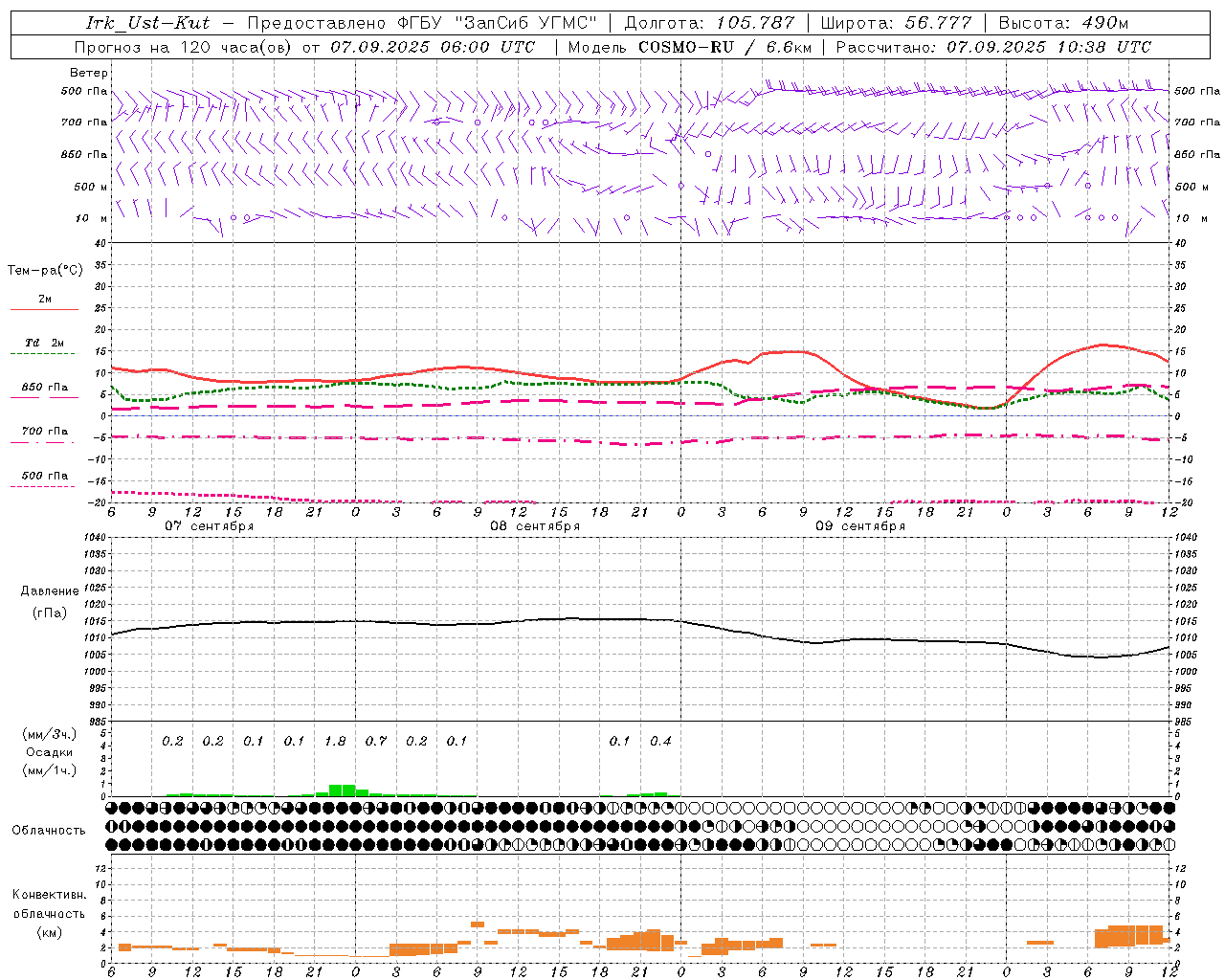Click the "Тем-ра(°C)" temperature panel label
Screen dimensions: 1225x980
45,271
